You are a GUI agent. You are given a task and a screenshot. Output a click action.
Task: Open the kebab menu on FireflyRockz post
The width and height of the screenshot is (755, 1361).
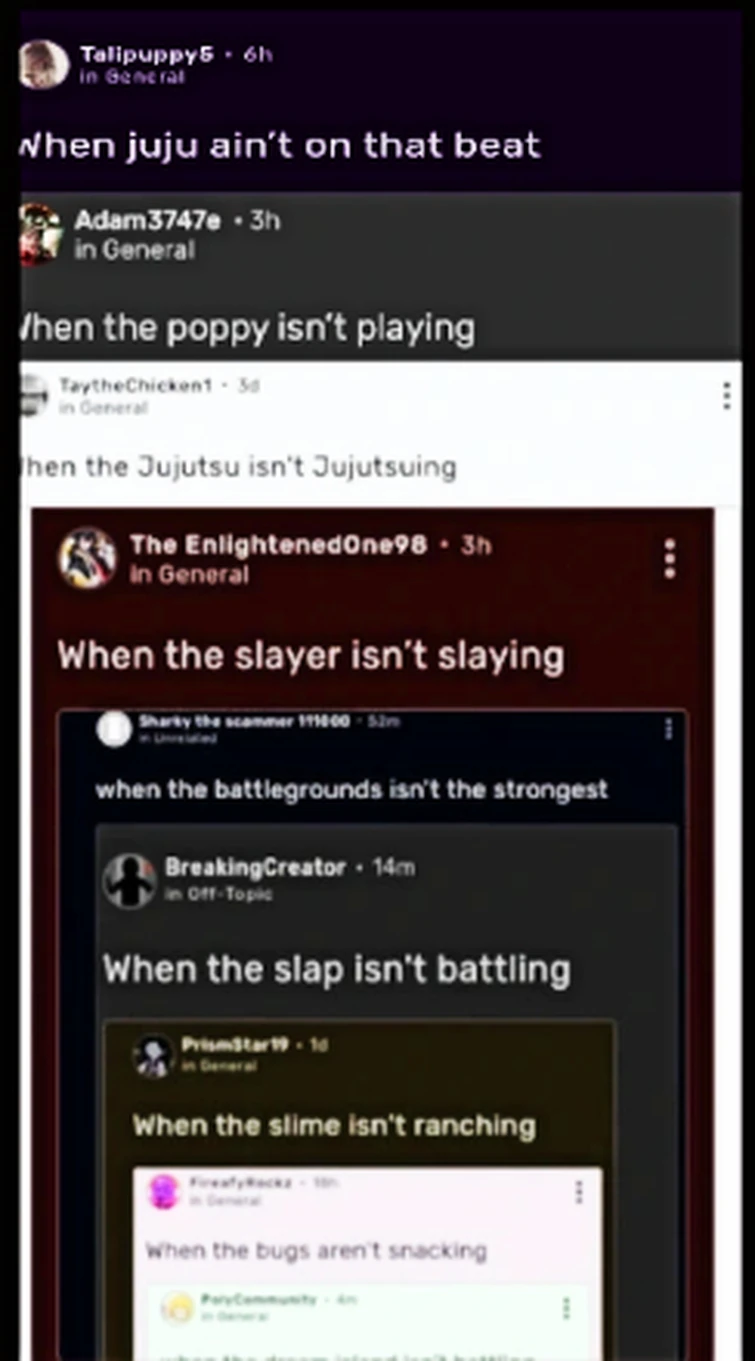[578, 1191]
